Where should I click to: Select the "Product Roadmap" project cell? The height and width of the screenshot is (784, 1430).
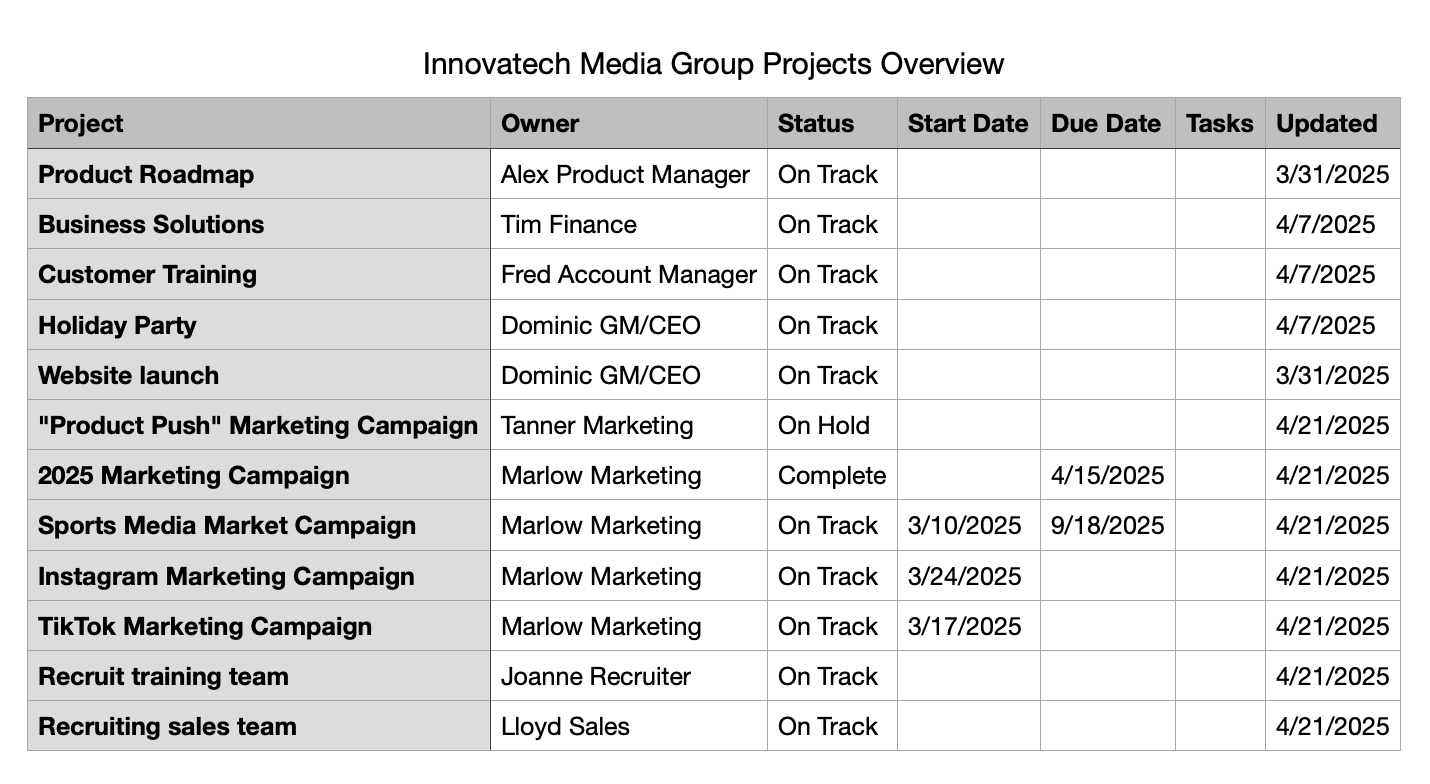point(146,174)
